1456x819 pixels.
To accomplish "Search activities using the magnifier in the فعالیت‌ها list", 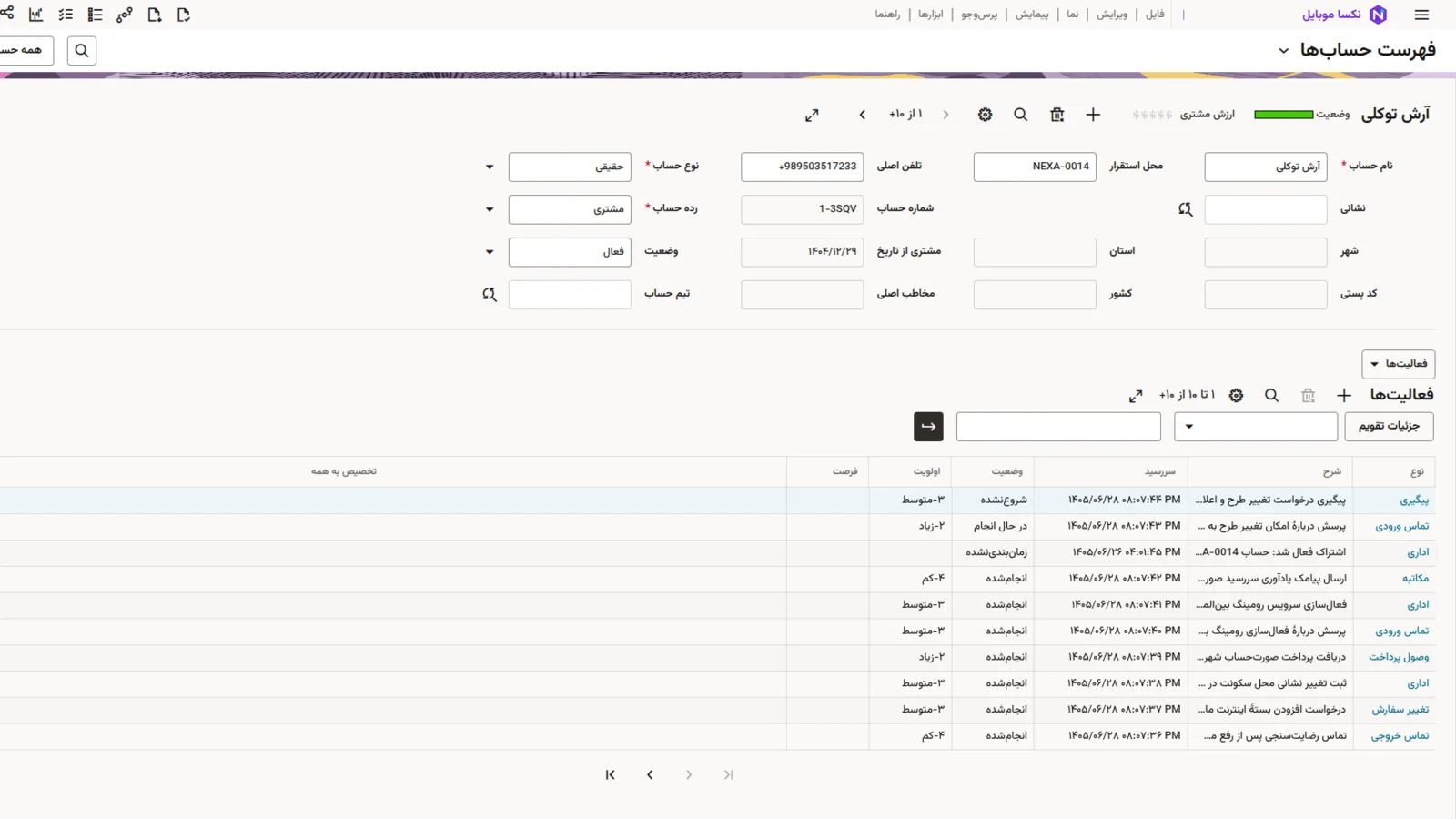I will tap(1271, 396).
